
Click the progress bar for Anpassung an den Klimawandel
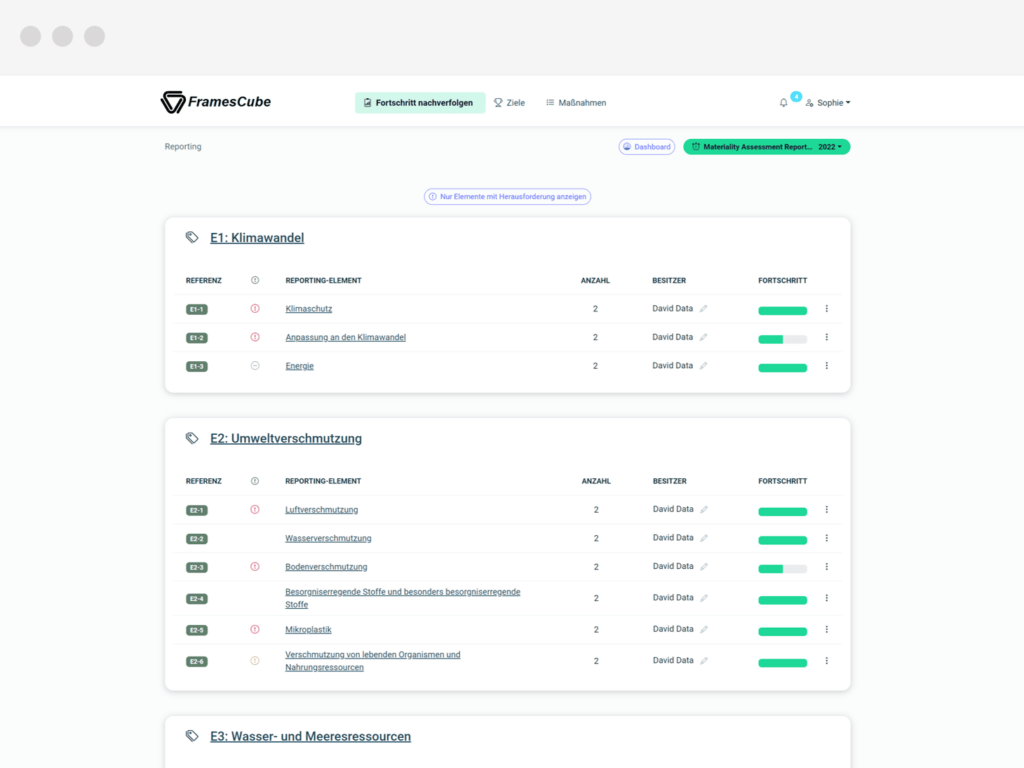(x=782, y=339)
